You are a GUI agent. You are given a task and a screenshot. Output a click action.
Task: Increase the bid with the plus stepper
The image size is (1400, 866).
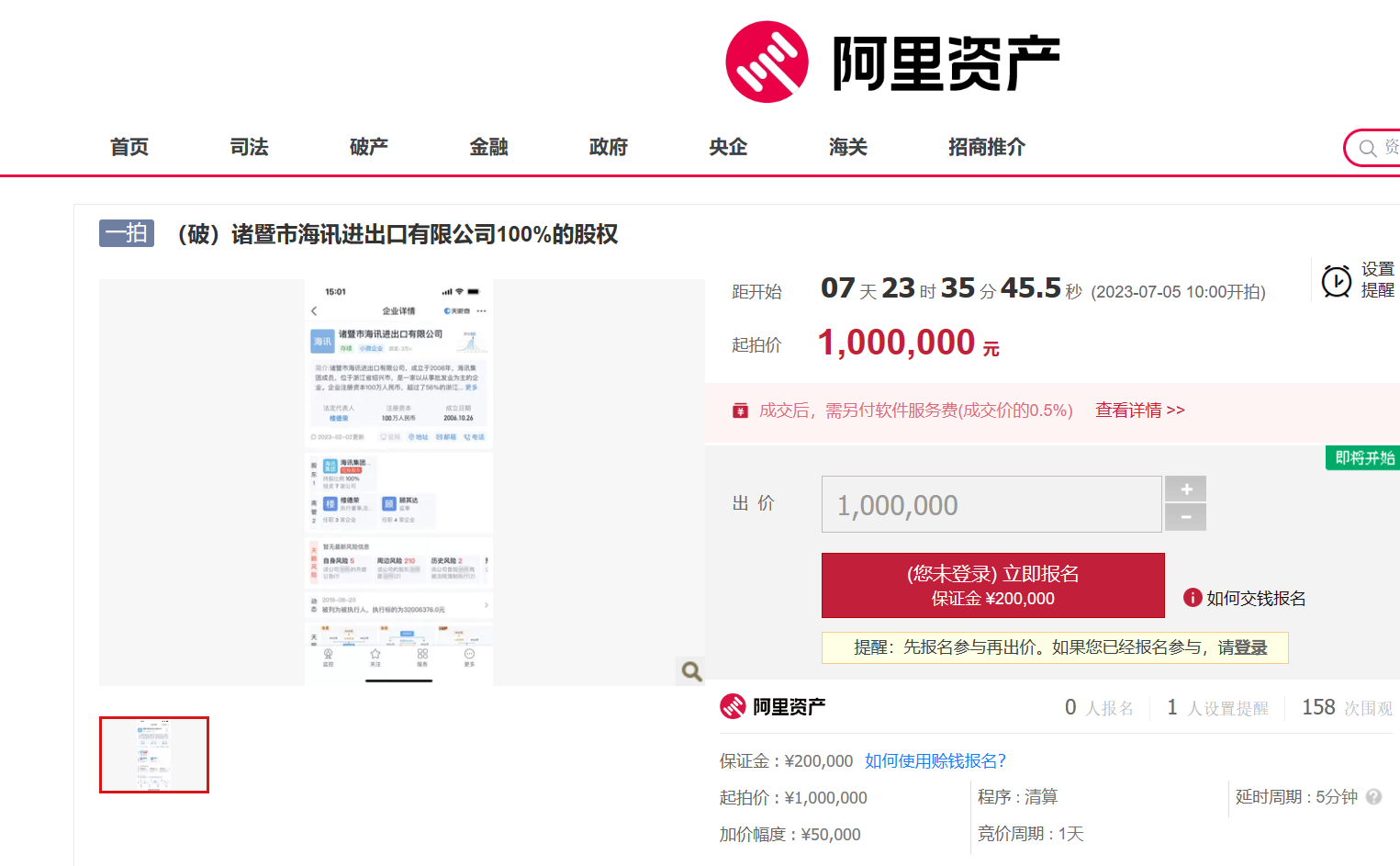click(x=1185, y=489)
